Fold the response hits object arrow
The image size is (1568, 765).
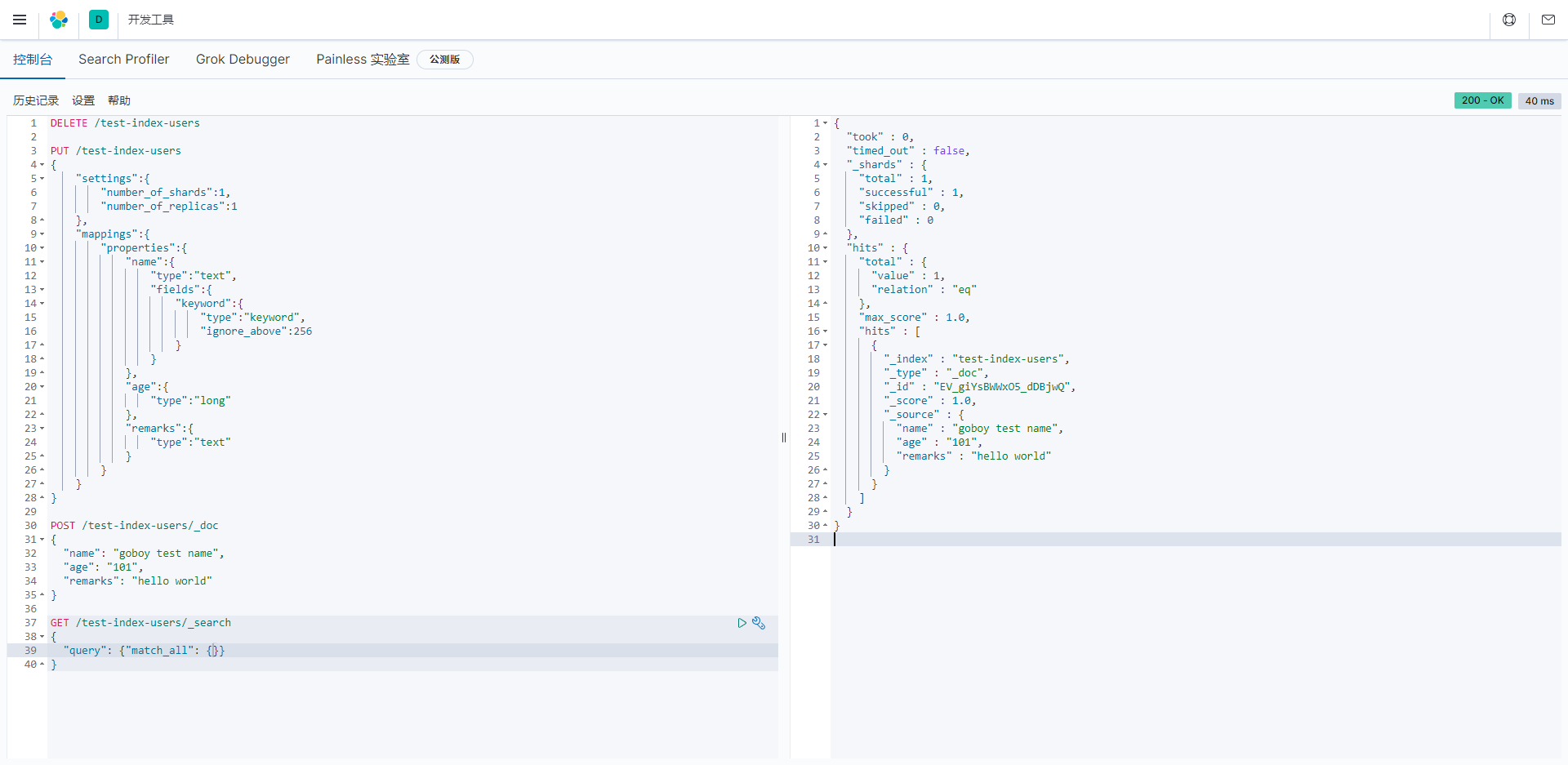coord(825,248)
